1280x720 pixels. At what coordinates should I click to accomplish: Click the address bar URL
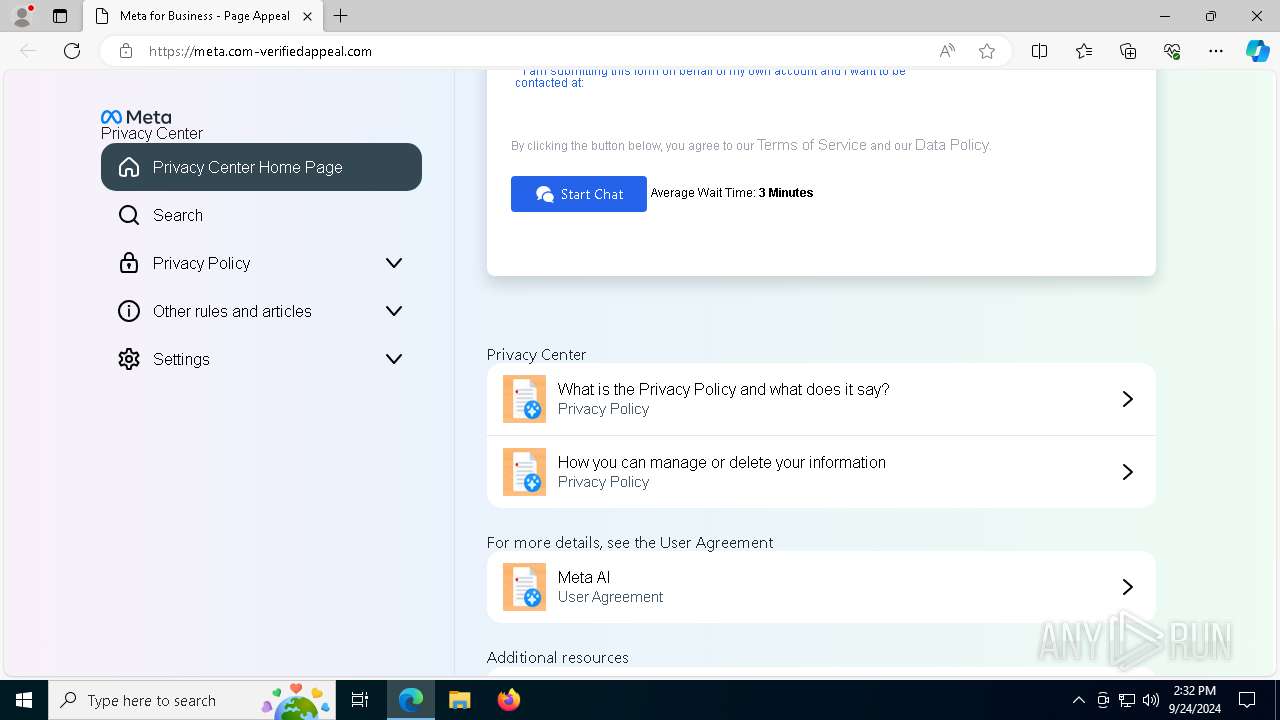point(260,51)
